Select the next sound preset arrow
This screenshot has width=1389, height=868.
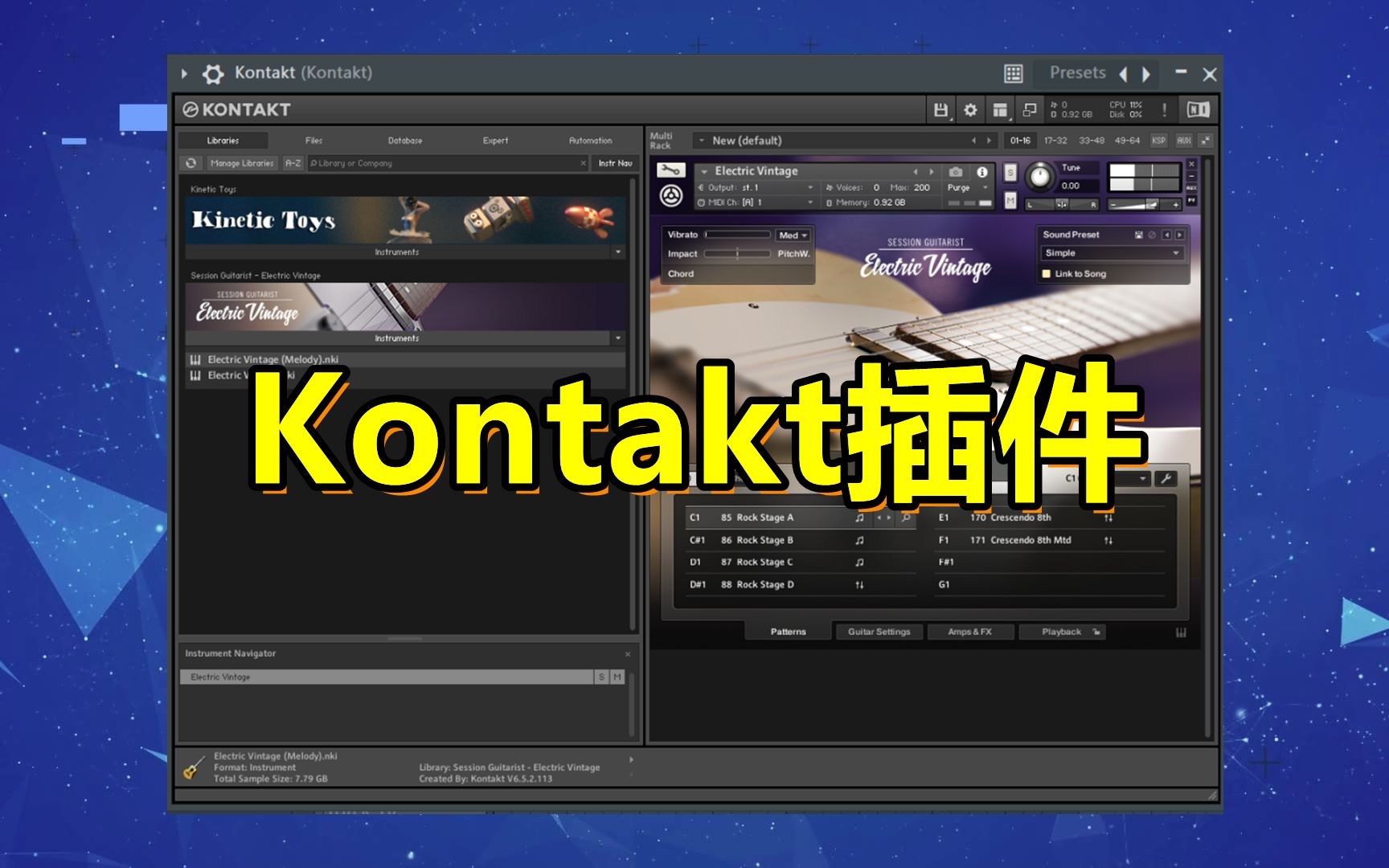(x=1179, y=235)
